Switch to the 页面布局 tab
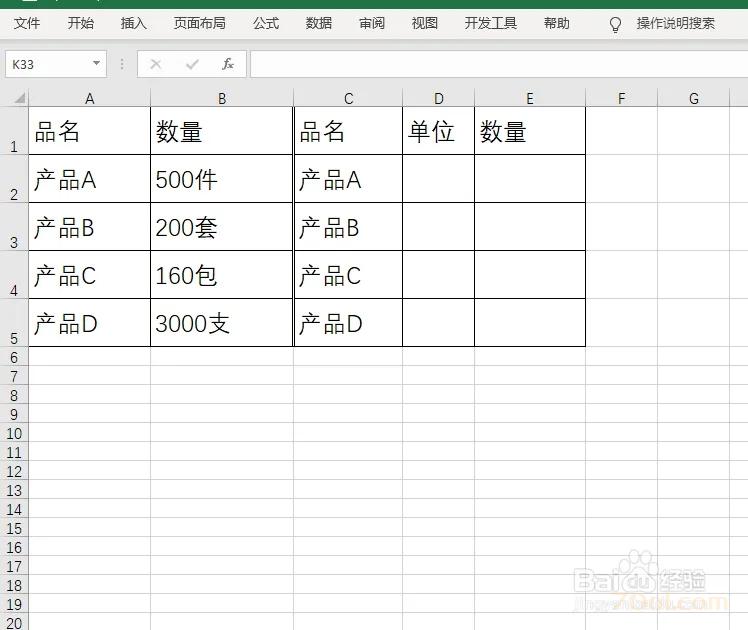 pos(199,23)
